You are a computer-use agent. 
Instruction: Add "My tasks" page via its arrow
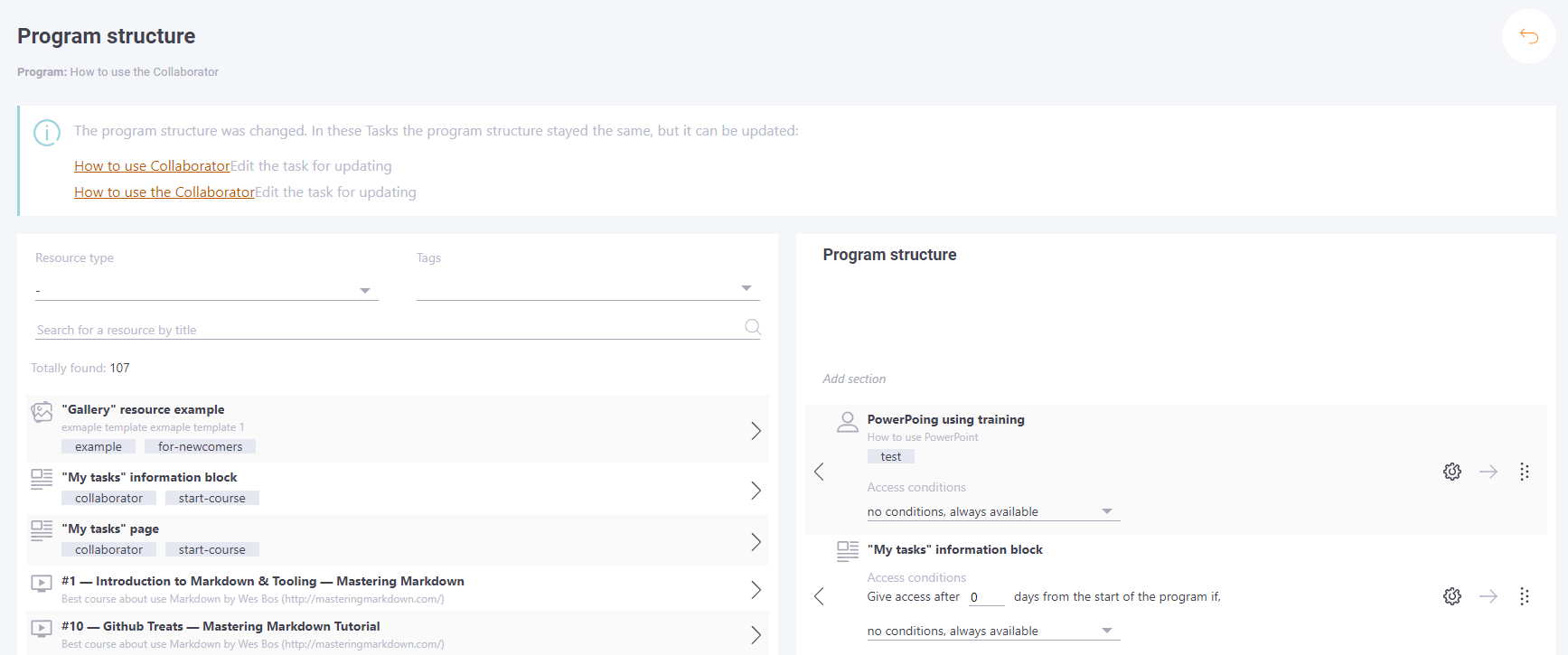[756, 542]
